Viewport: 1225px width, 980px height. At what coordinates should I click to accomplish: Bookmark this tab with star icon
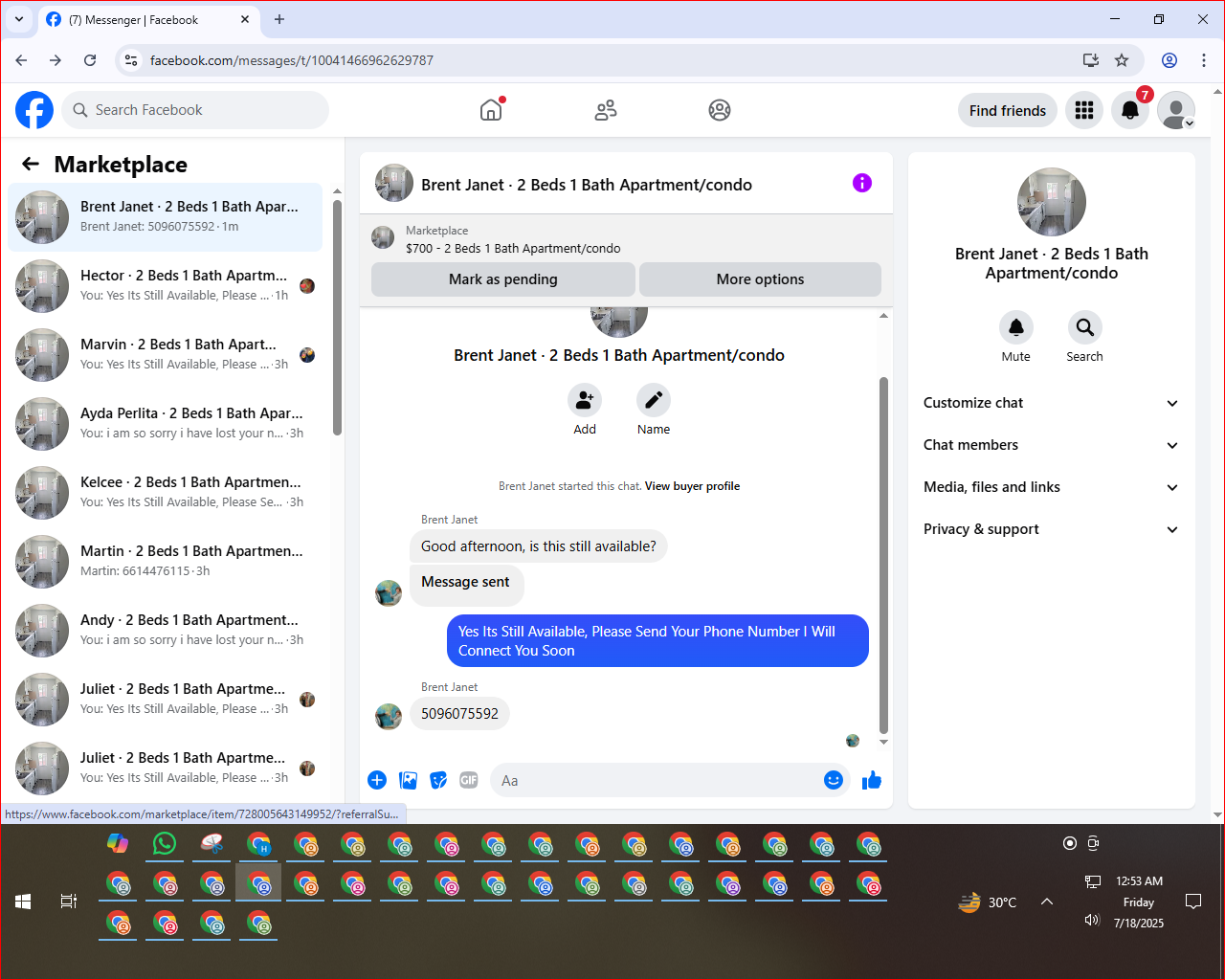click(x=1122, y=60)
